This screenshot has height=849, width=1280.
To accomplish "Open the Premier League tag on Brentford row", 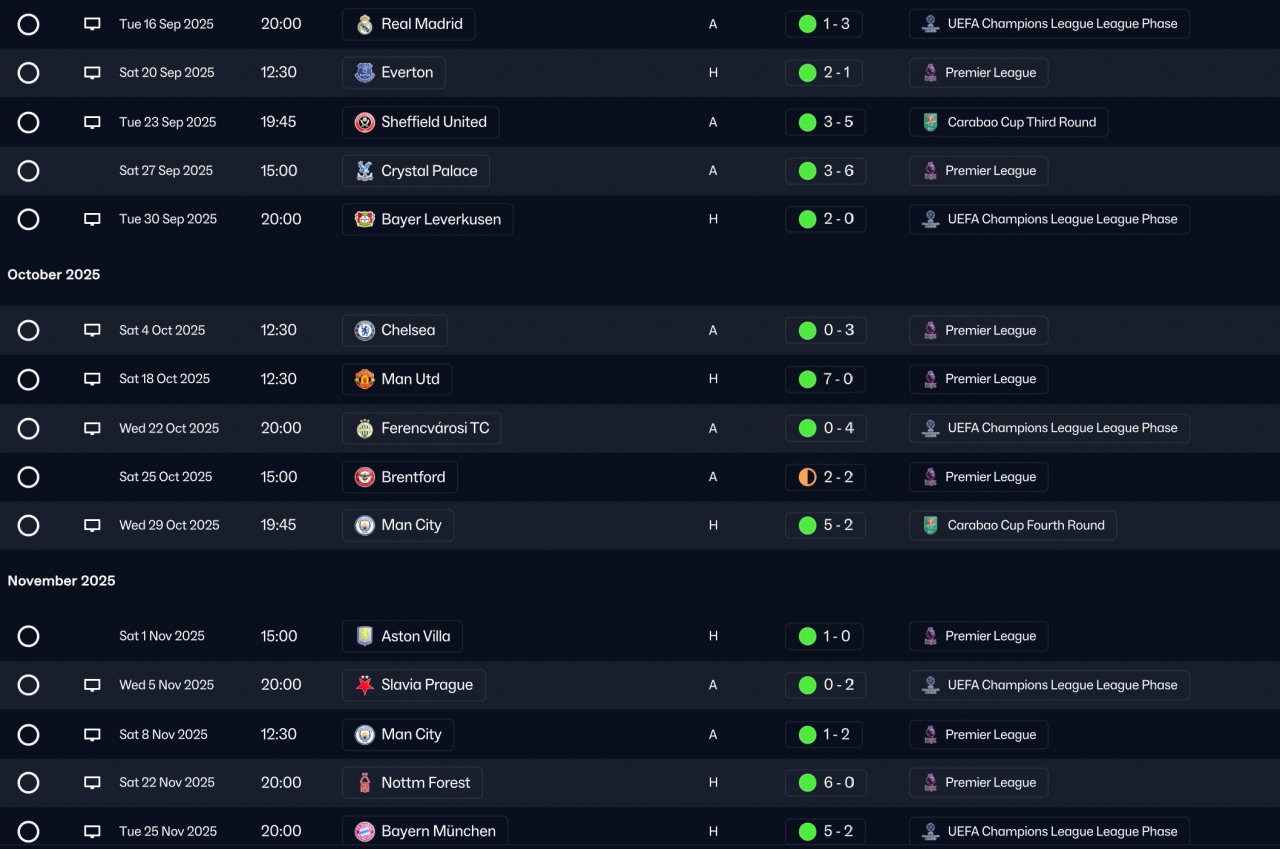I will pyautogui.click(x=978, y=477).
